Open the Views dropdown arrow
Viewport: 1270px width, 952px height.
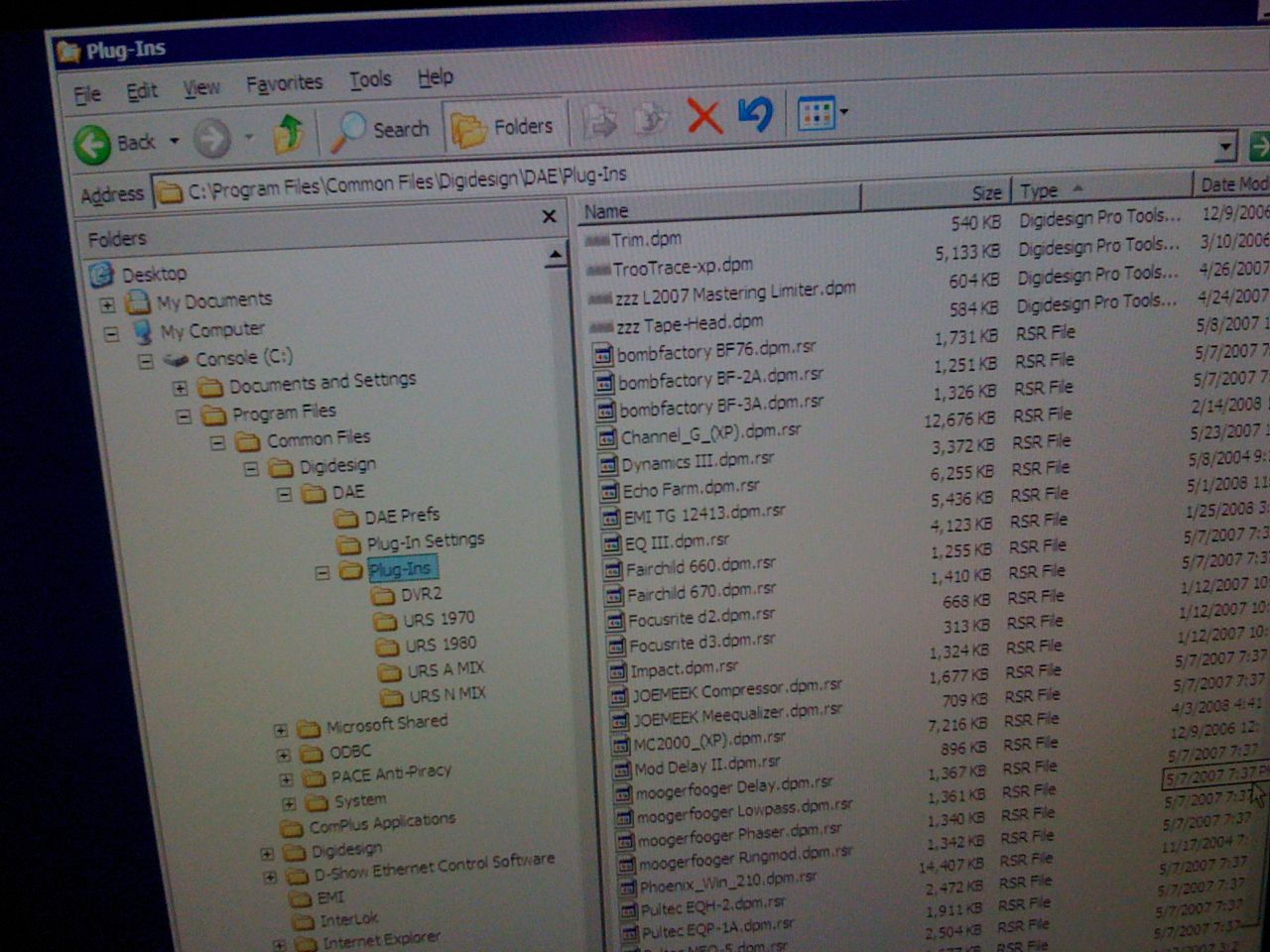click(844, 111)
